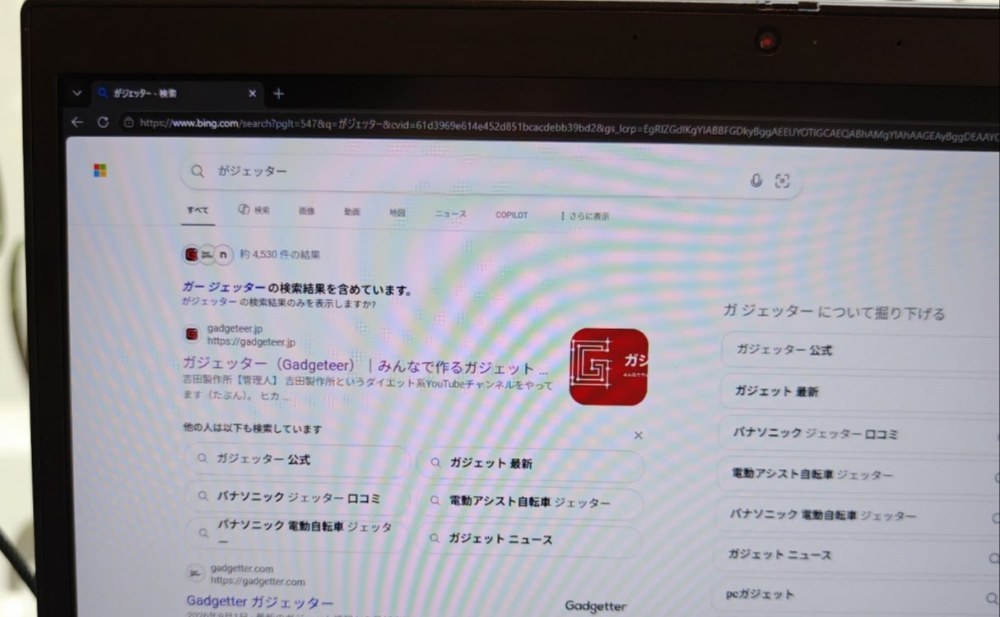Screen dimensions: 1000x617
Task: Click the search box magnifier icon
Action: coord(198,171)
